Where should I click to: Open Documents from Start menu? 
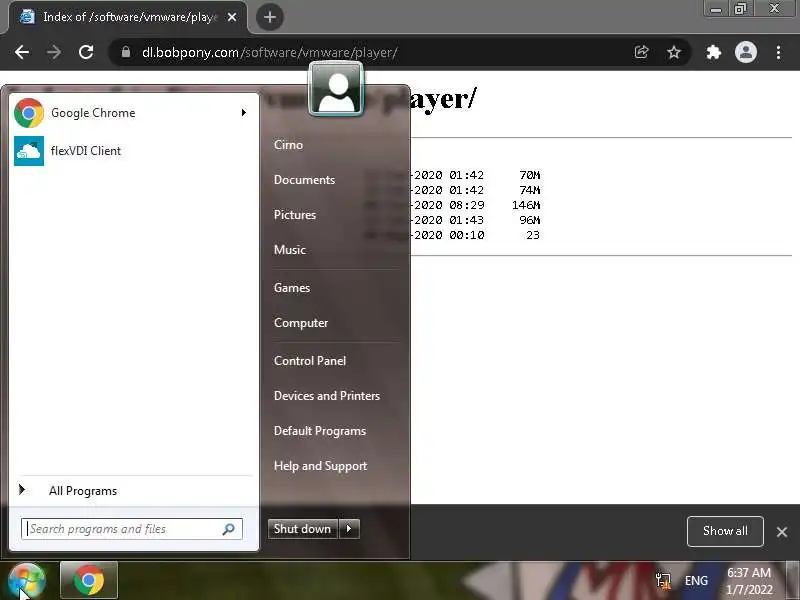coord(305,180)
